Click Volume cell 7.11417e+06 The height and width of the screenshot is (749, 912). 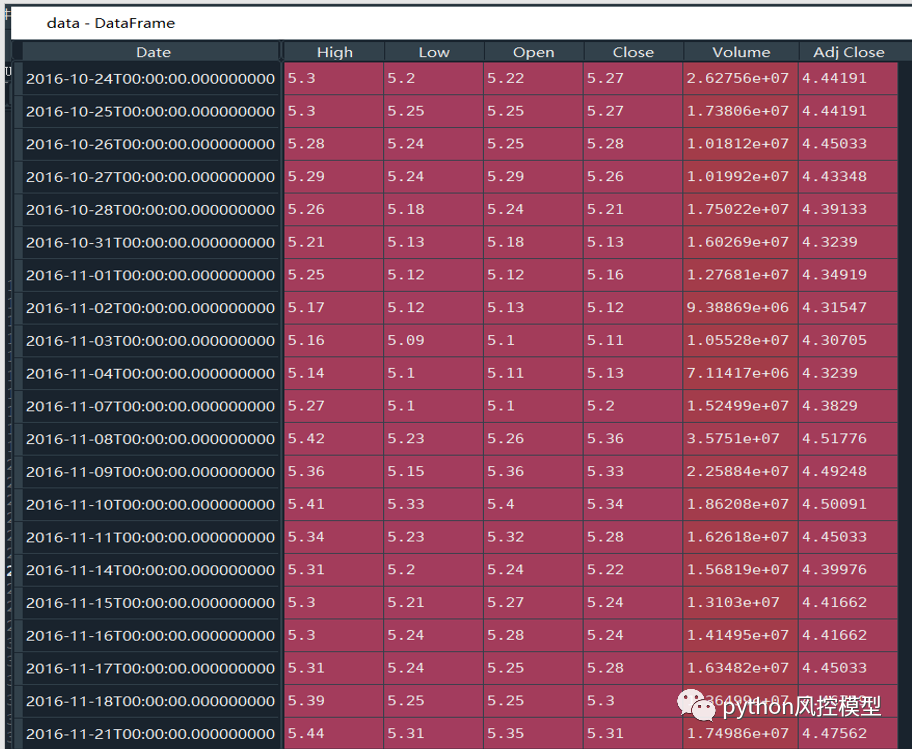(x=740, y=373)
